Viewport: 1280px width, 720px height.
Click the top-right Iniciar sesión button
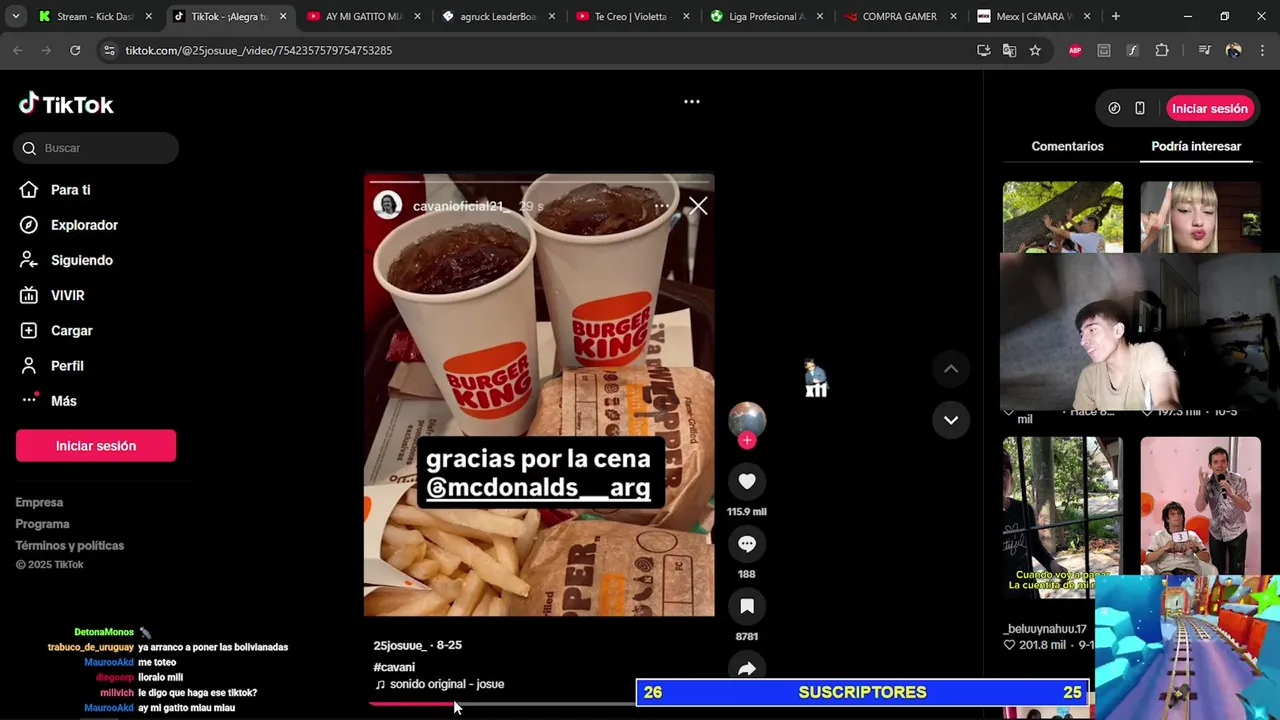tap(1210, 108)
